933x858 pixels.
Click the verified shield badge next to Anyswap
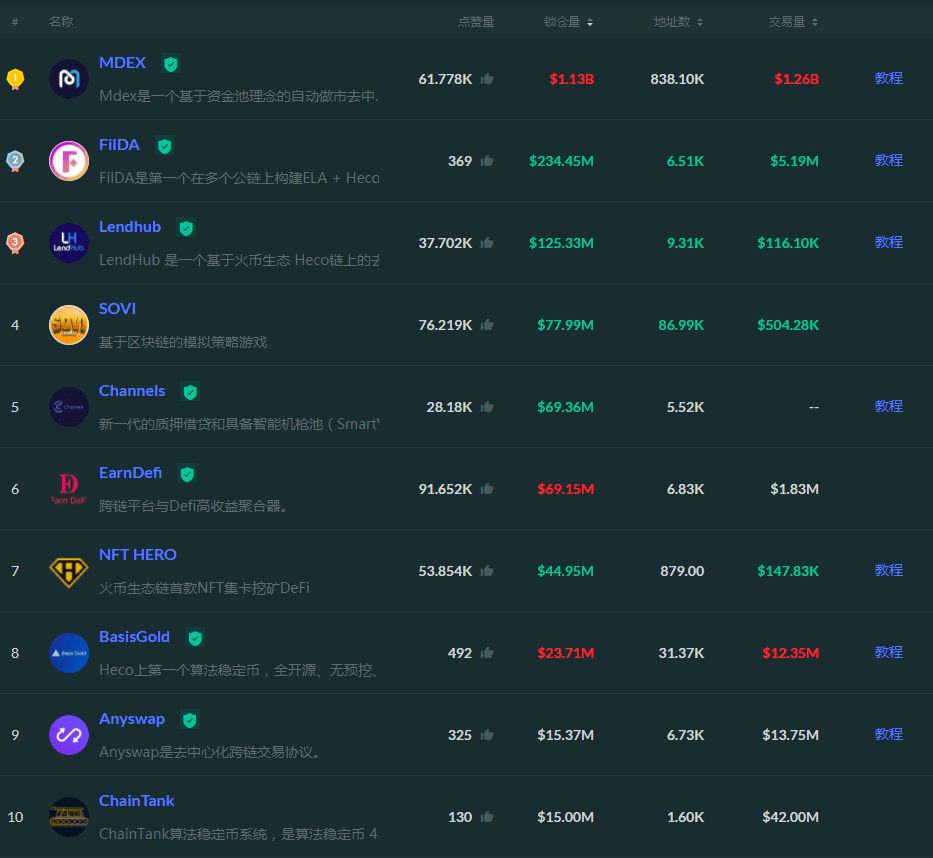(x=190, y=721)
